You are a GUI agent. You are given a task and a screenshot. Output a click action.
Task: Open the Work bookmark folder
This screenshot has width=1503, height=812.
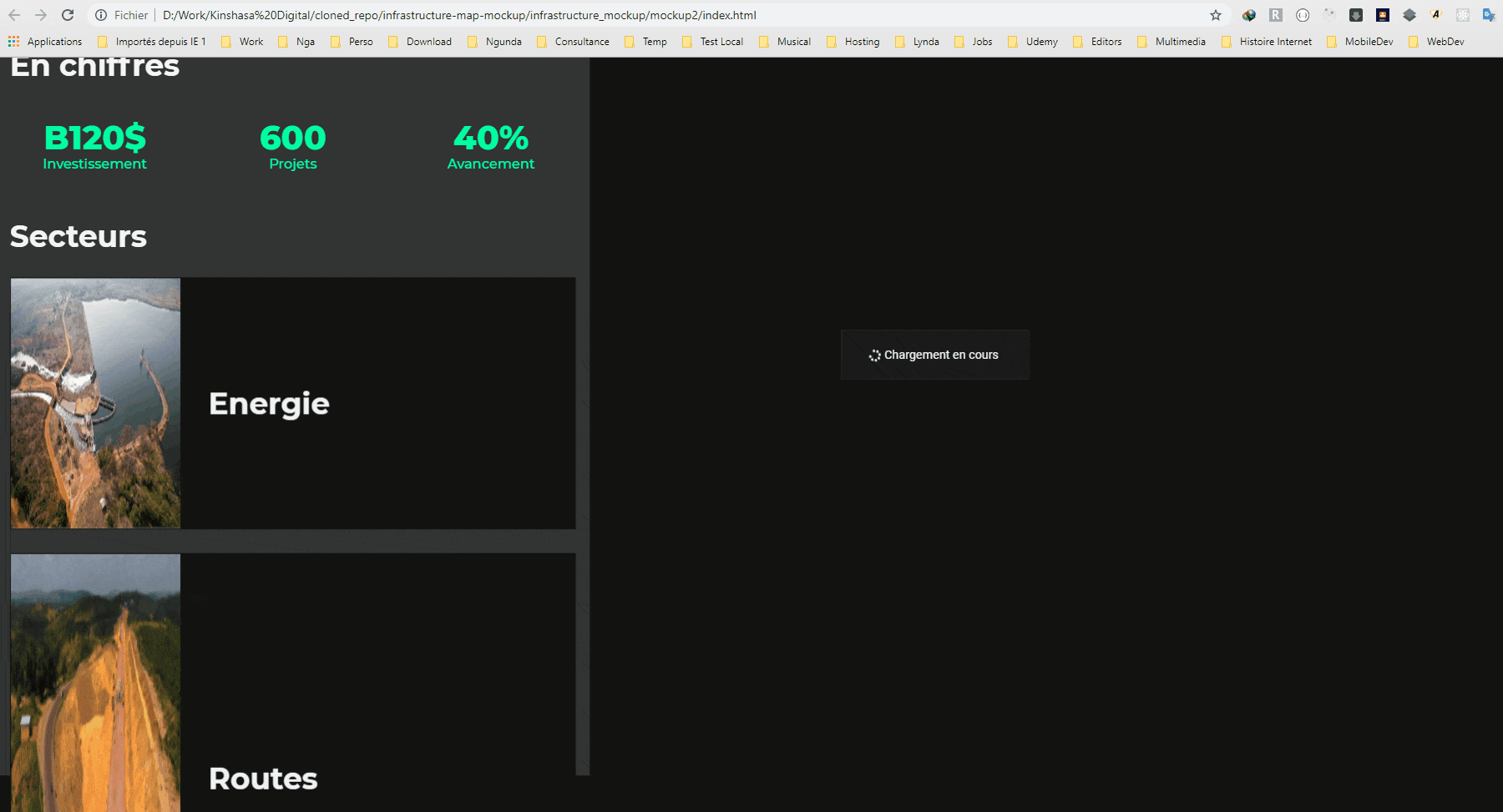click(x=242, y=42)
